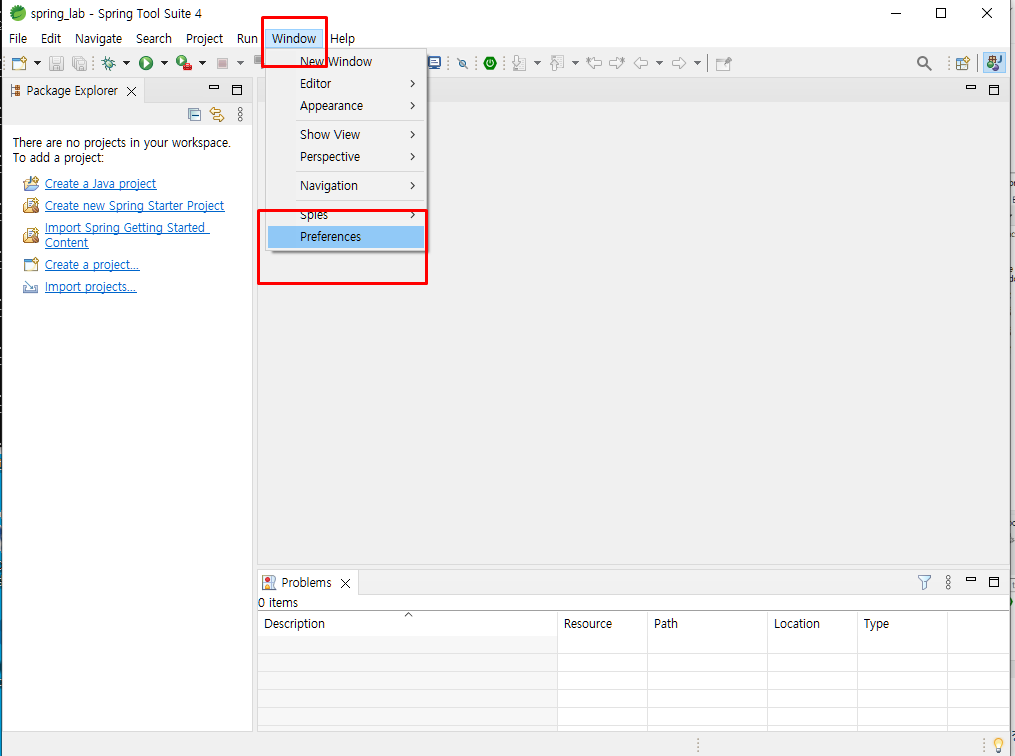
Task: Expand the Show View submenu
Action: [x=346, y=135]
